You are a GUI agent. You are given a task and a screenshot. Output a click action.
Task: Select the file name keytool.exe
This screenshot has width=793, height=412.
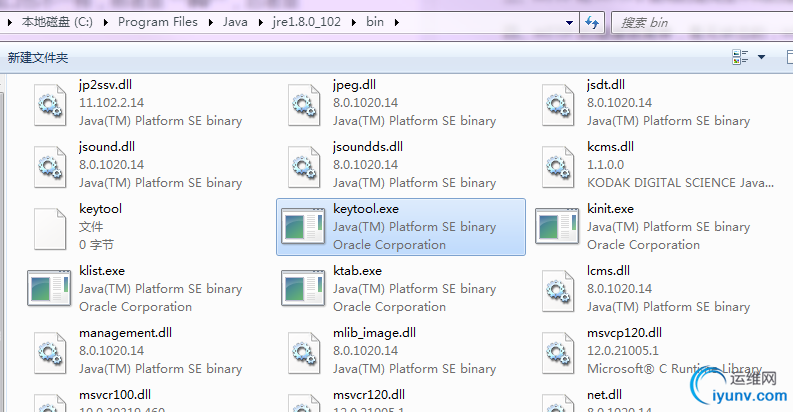point(366,209)
